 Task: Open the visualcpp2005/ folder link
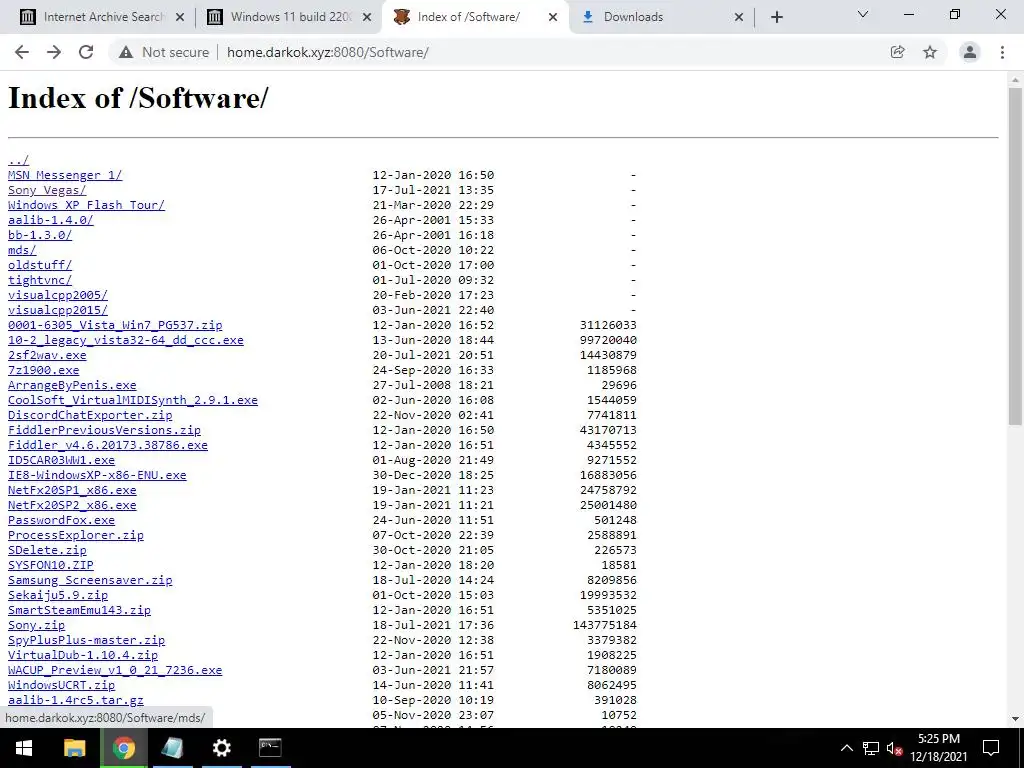(57, 295)
